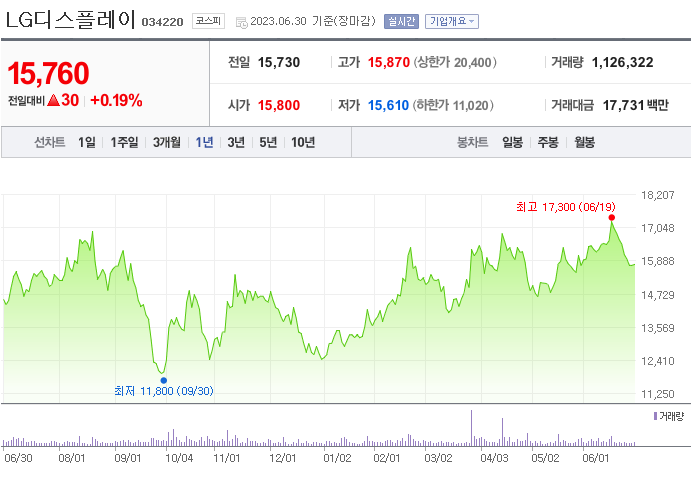
Task: Click the 최저 11,800 (09/30) label
Action: [x=163, y=391]
